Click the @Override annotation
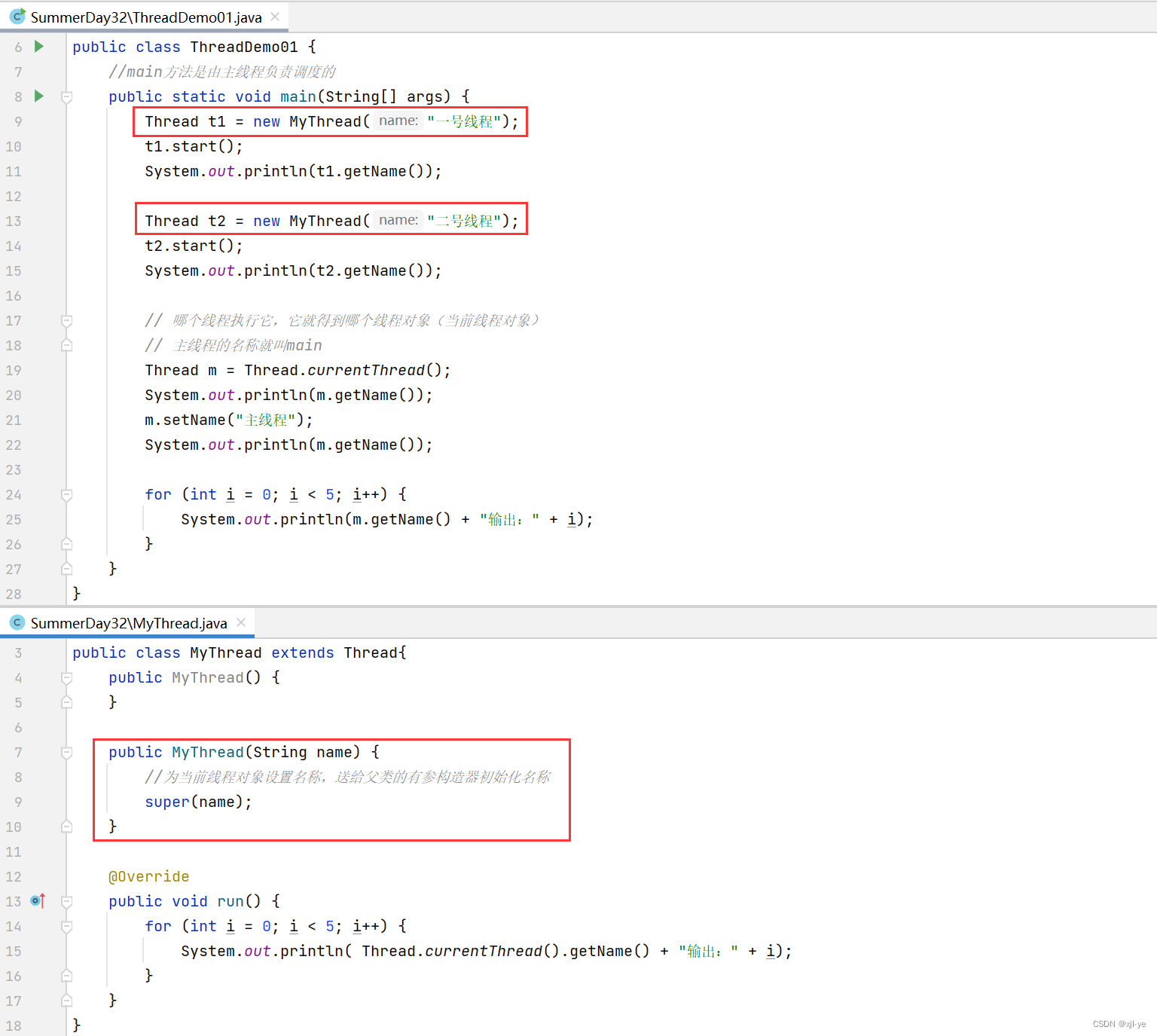The height and width of the screenshot is (1036, 1157). pos(148,876)
